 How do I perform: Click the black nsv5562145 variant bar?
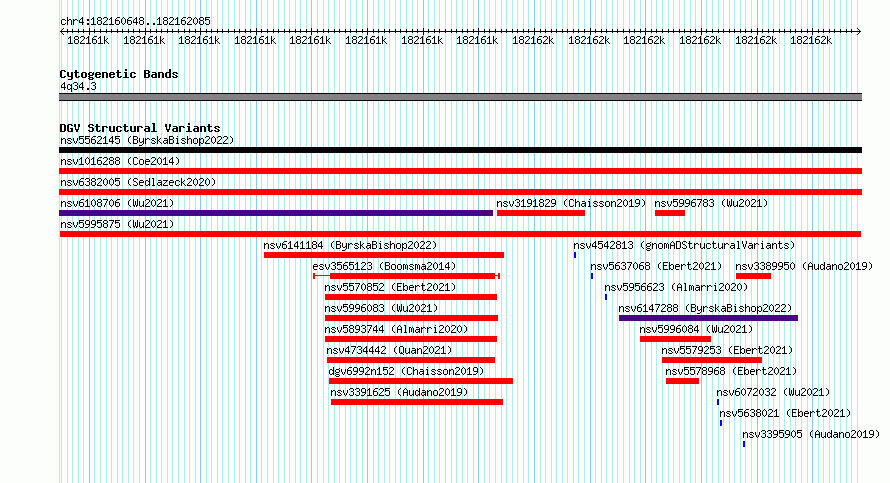click(460, 150)
